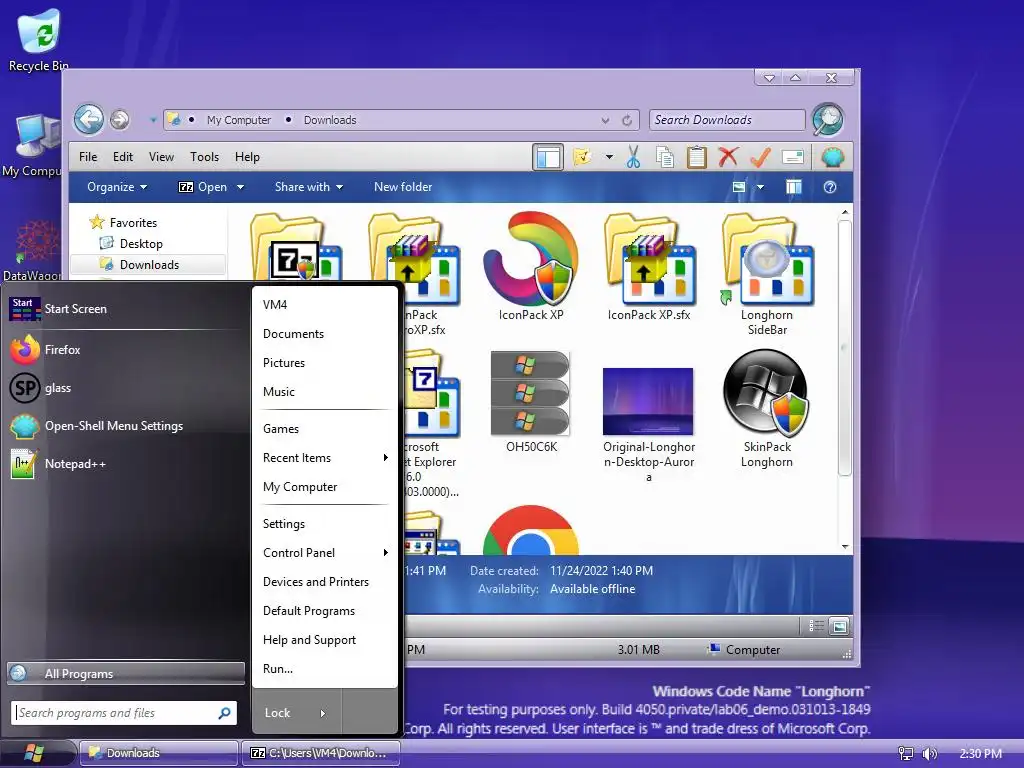This screenshot has height=768, width=1024.
Task: Click the network tray icon
Action: click(x=905, y=754)
